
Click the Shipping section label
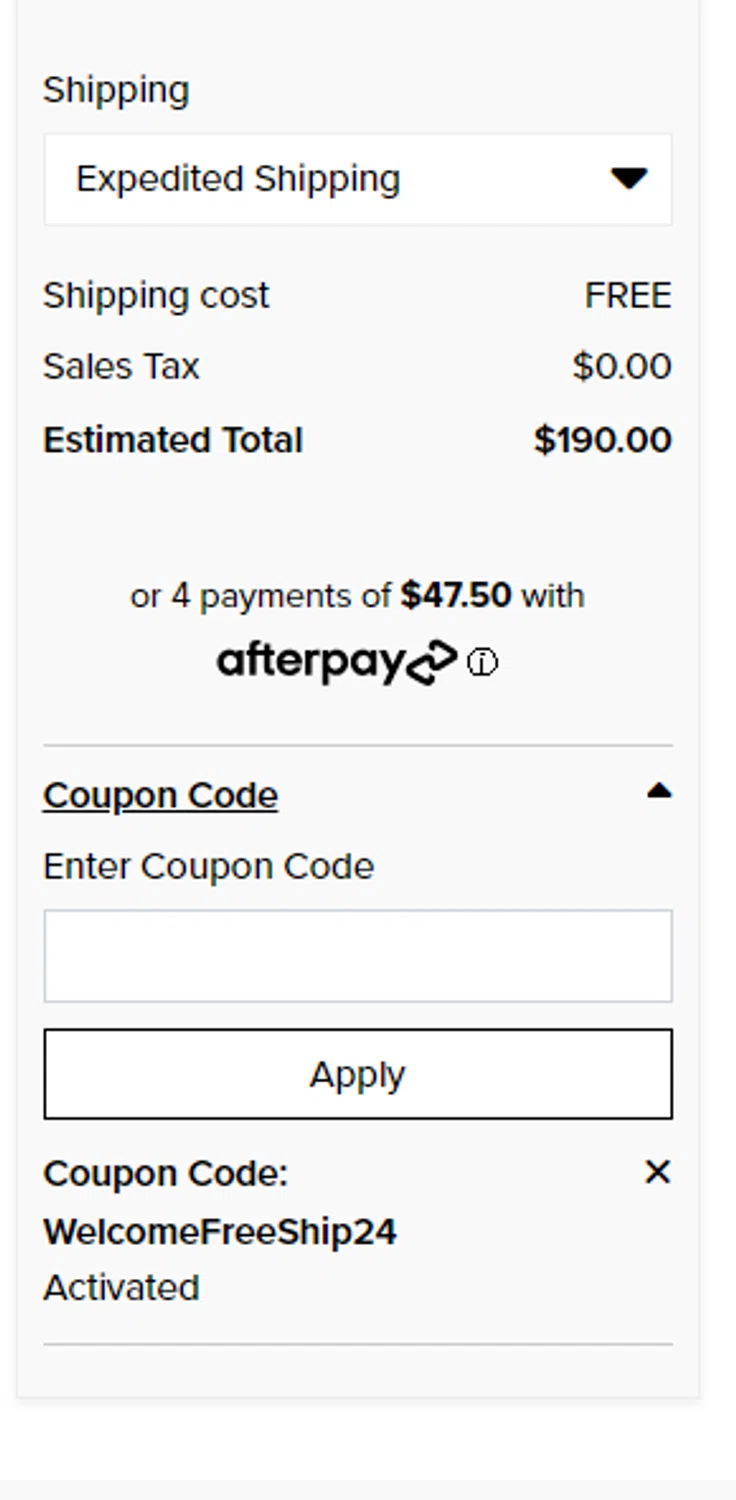pyautogui.click(x=116, y=90)
